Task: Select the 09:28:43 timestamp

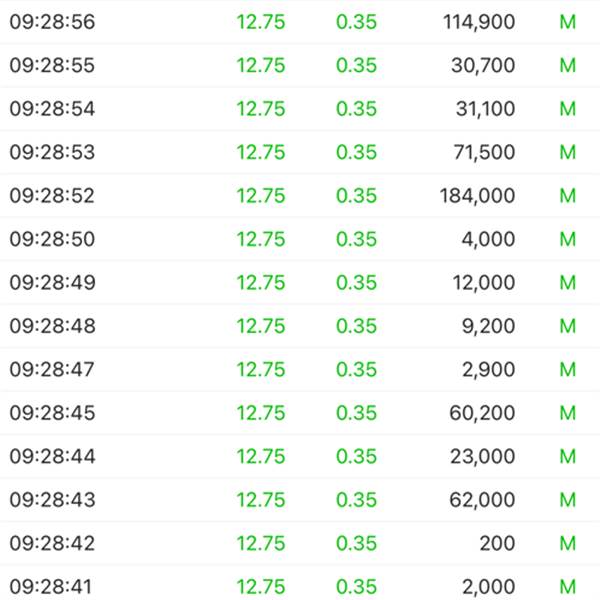Action: pos(52,500)
